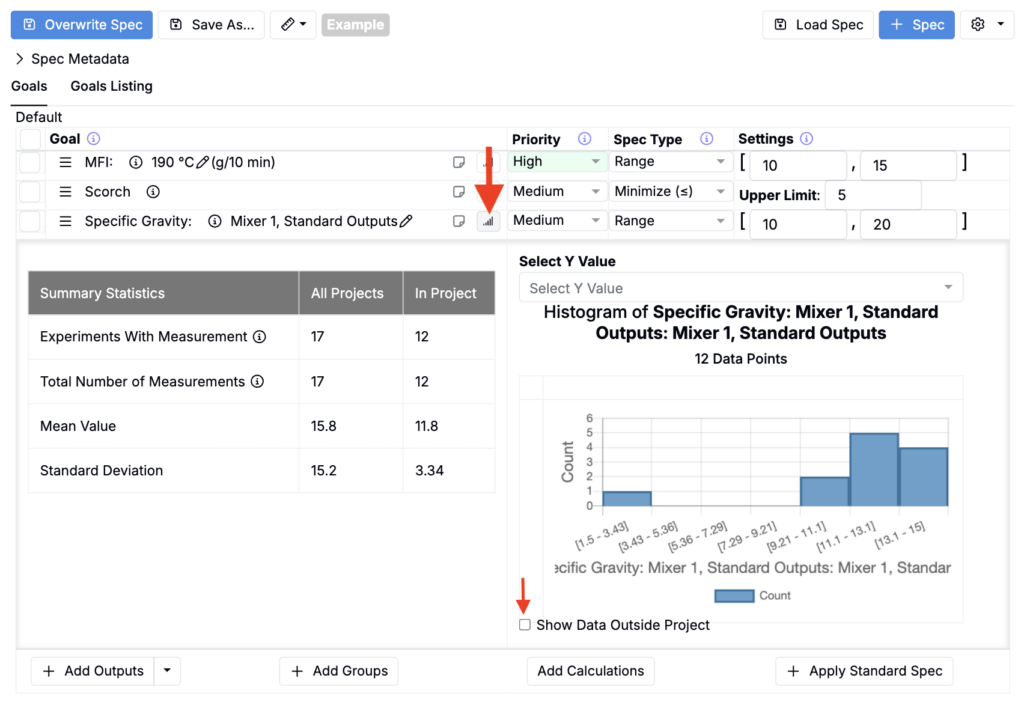Enable Show Data Outside Project checkbox
Image resolution: width=1024 pixels, height=702 pixels.
click(x=525, y=625)
